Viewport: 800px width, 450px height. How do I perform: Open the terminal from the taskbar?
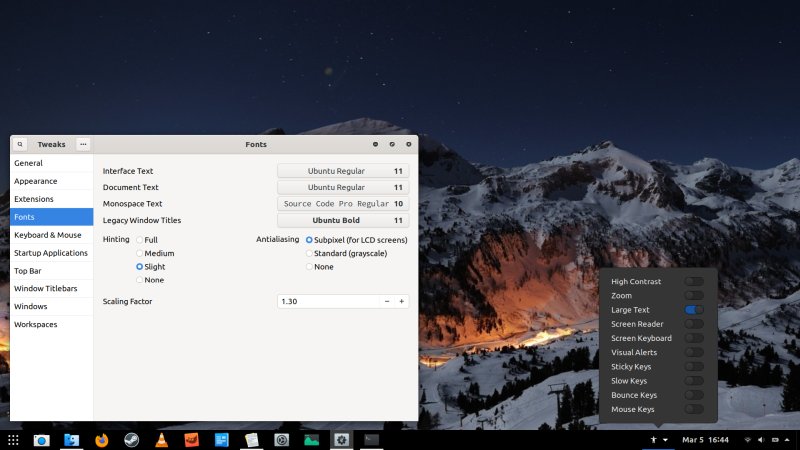371,439
